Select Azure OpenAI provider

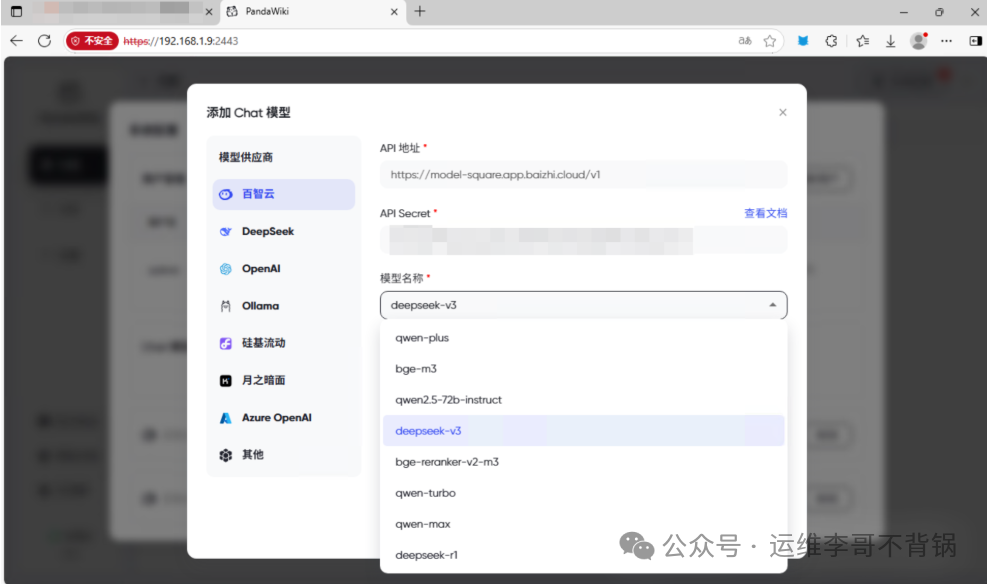point(283,418)
